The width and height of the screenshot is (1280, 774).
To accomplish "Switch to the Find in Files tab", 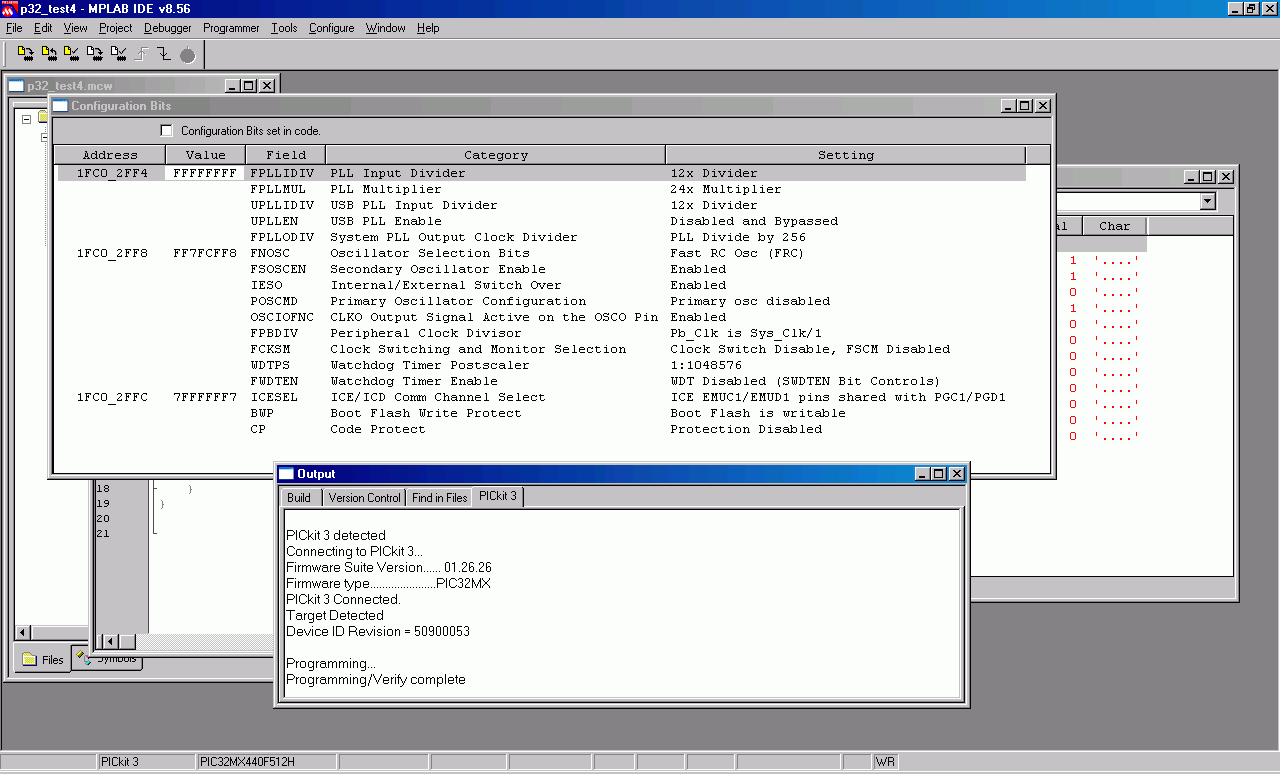I will pyautogui.click(x=439, y=498).
